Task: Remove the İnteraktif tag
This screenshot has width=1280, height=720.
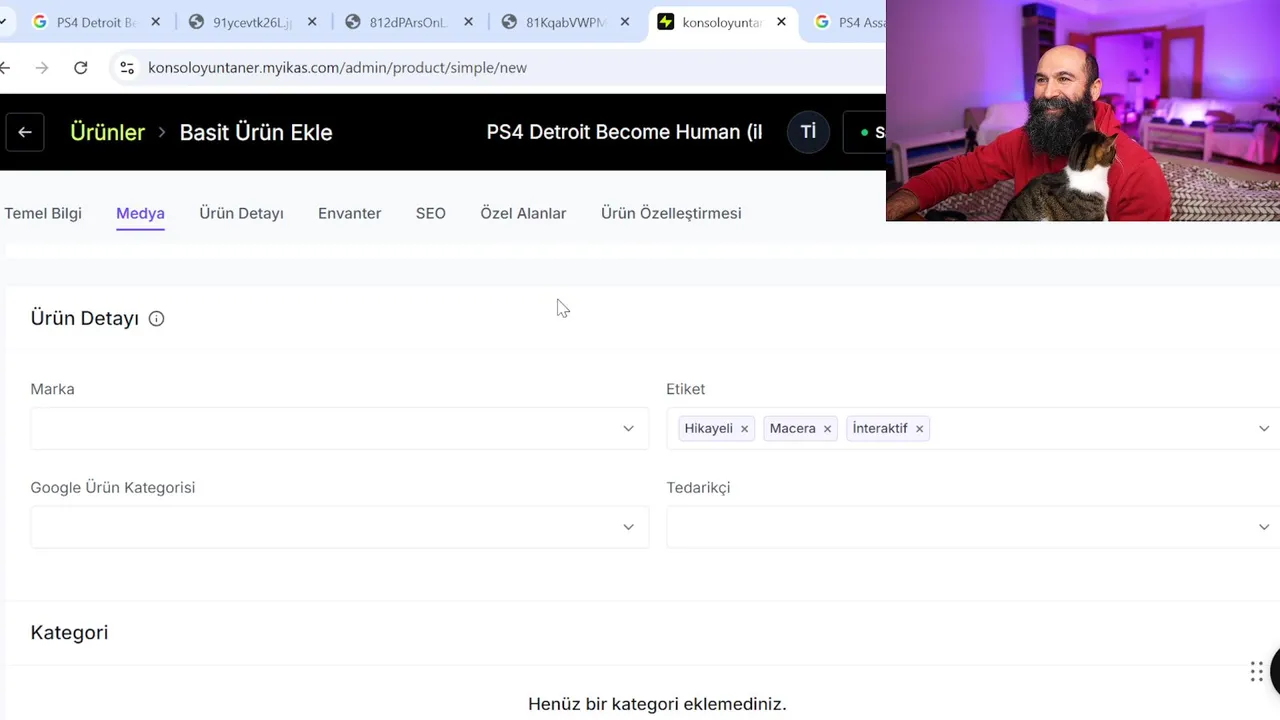Action: click(x=919, y=428)
